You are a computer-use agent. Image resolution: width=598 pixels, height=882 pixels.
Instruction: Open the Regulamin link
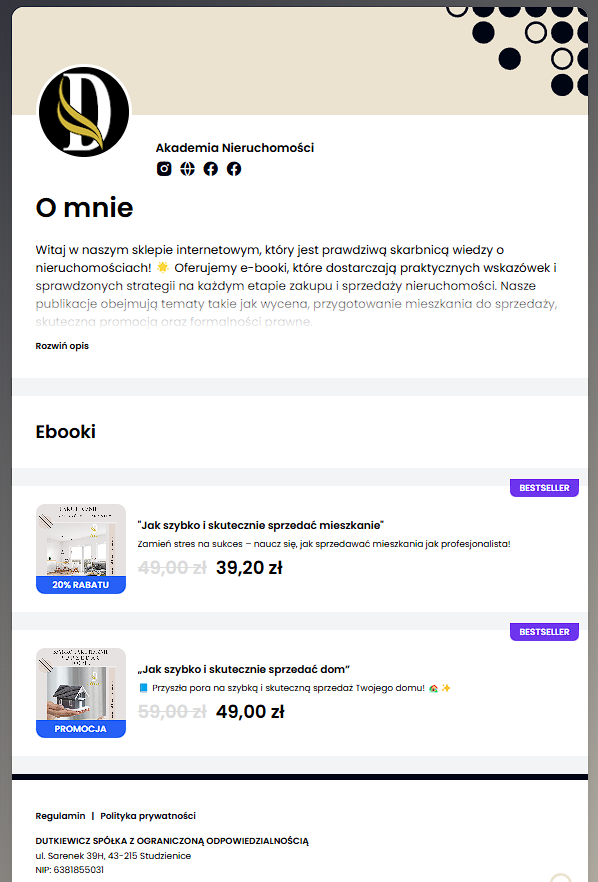(x=60, y=816)
